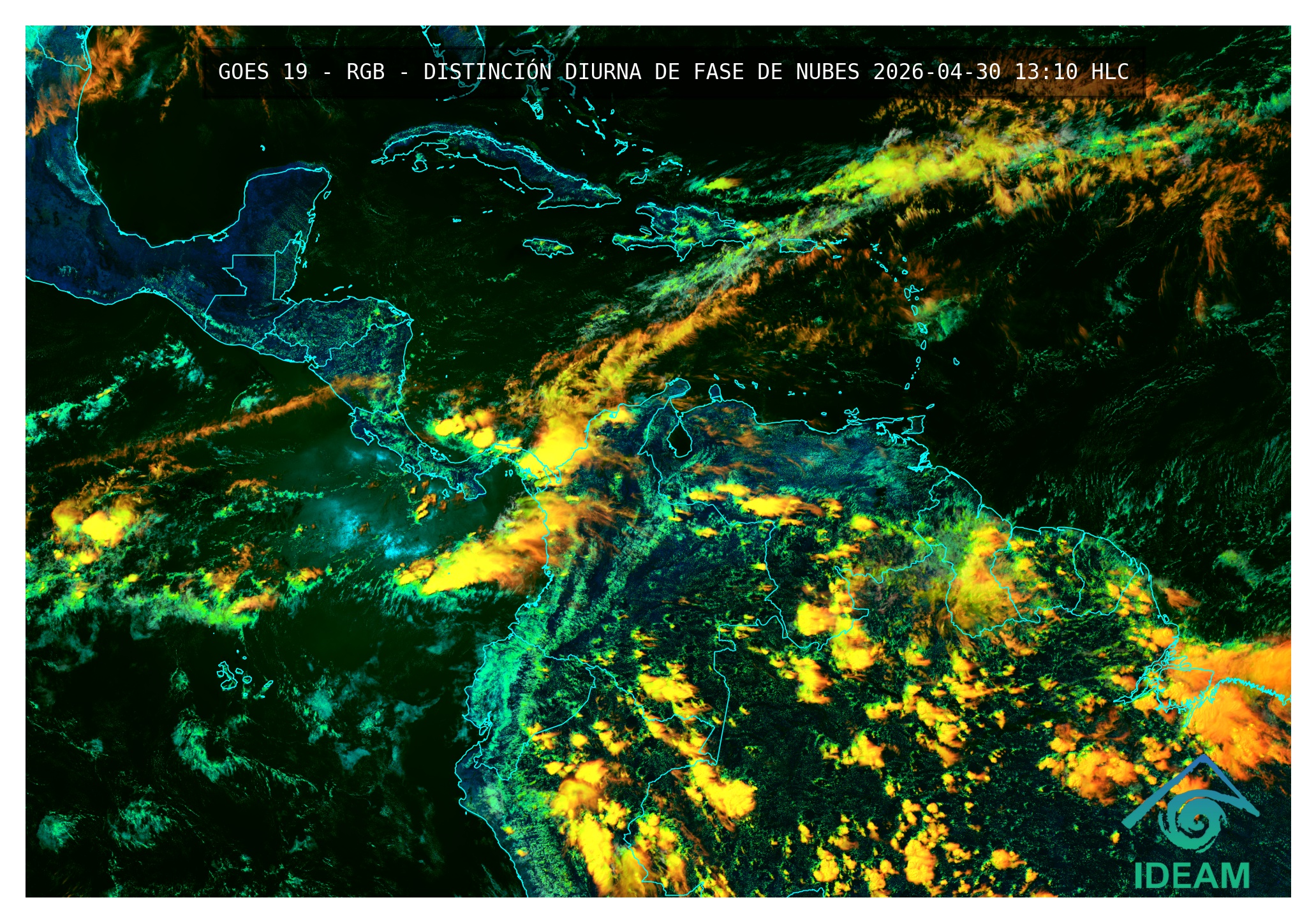Screen dimensions: 1316x923
Task: Click the IDEAM text under the logo
Action: coord(1191,876)
